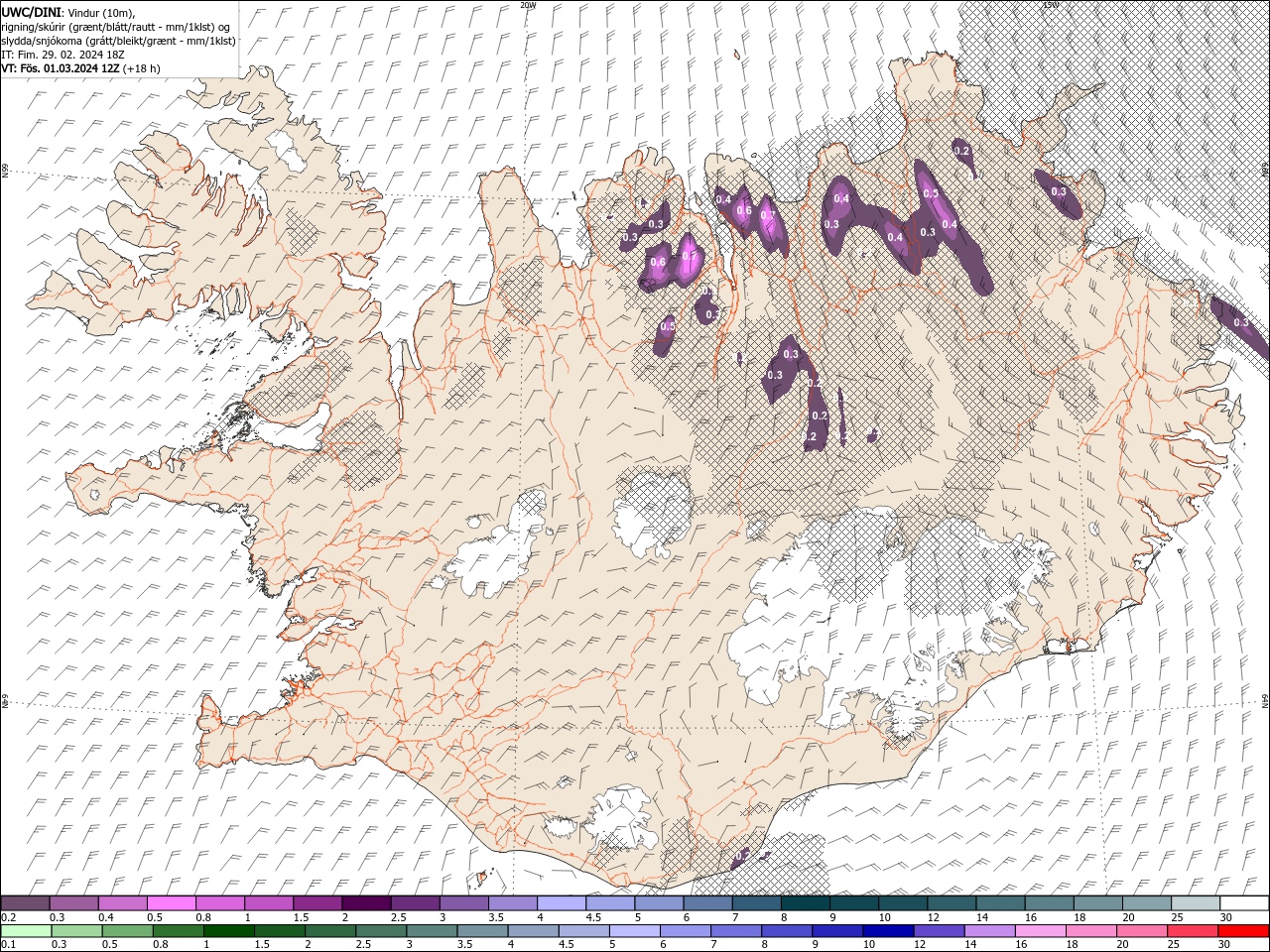The width and height of the screenshot is (1270, 952).
Task: Pick the snow legend swatch between 0.4 and 0.5
Action: coord(122,903)
